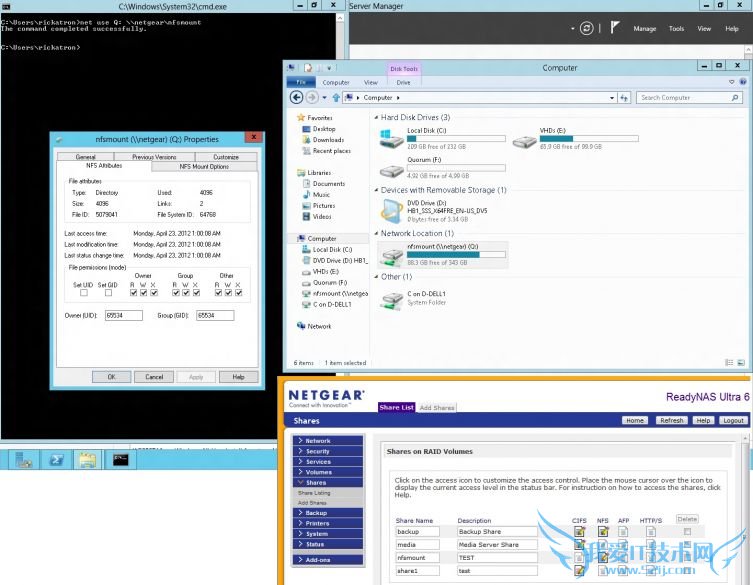Click the NETGEAR Logout button
The height and width of the screenshot is (585, 753).
[733, 420]
